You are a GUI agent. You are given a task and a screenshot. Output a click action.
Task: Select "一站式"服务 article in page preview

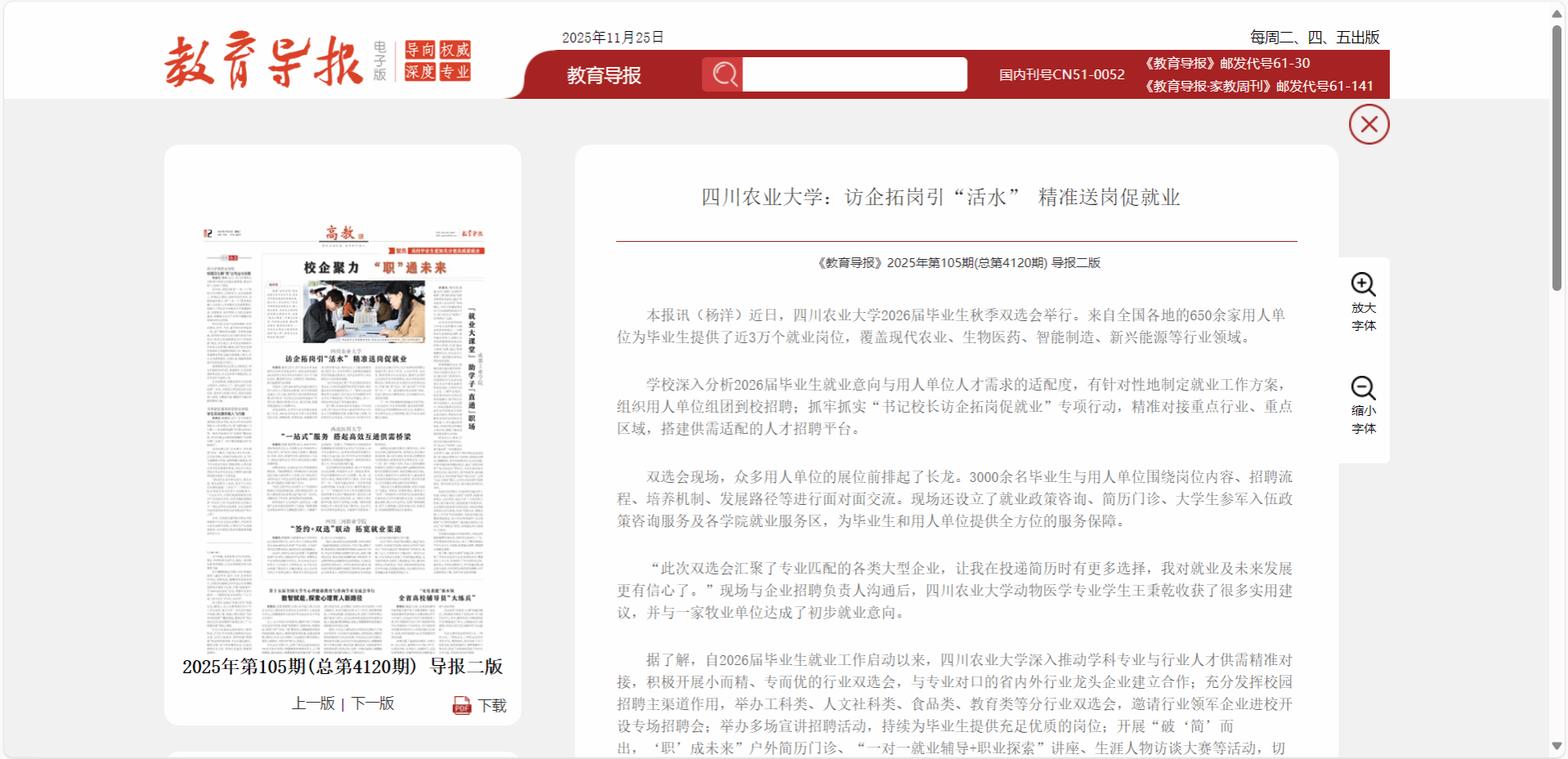(x=346, y=437)
